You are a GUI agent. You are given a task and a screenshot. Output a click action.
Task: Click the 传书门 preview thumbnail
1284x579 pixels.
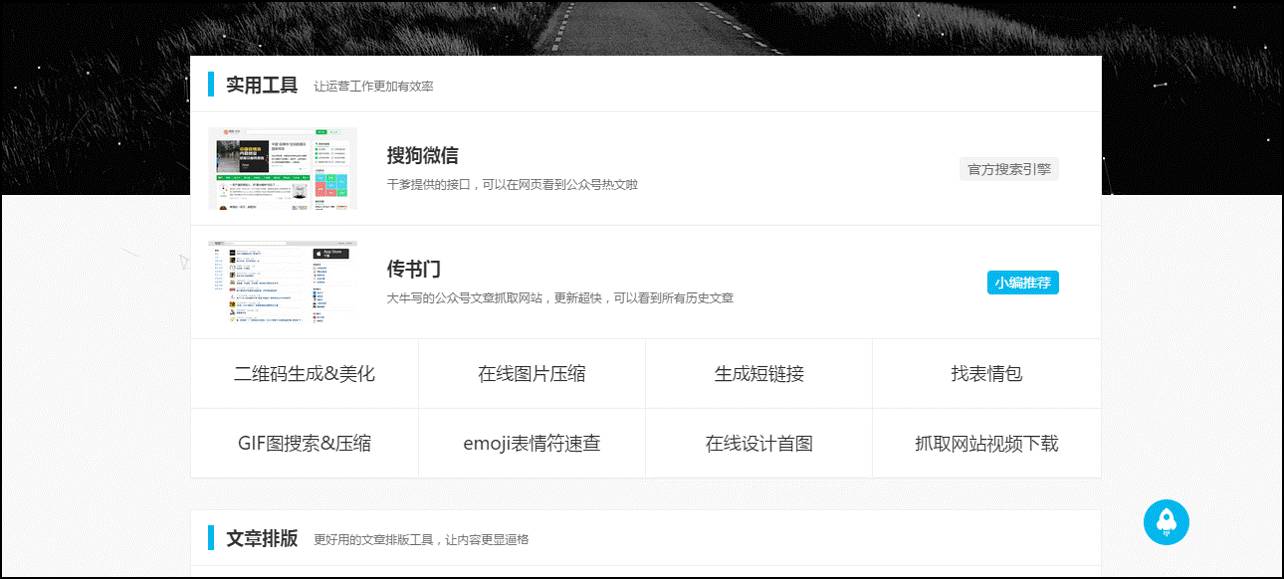[x=282, y=282]
